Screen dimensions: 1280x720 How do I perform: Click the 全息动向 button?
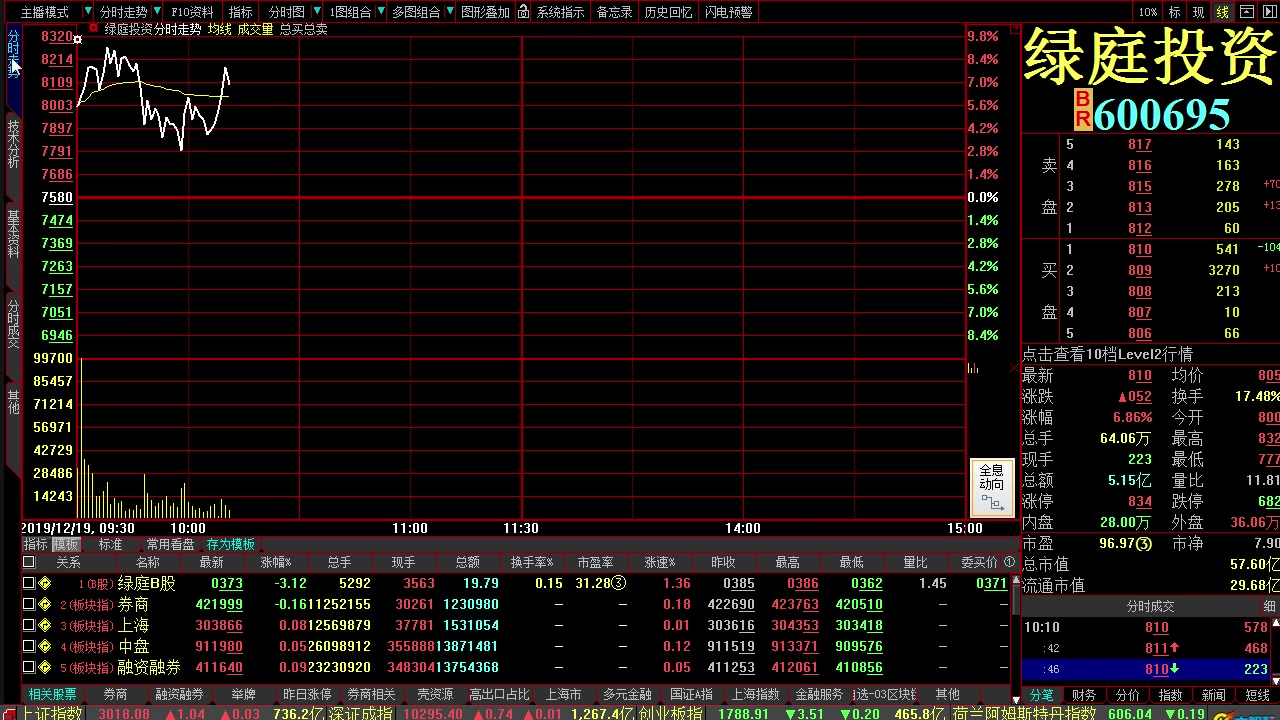991,488
